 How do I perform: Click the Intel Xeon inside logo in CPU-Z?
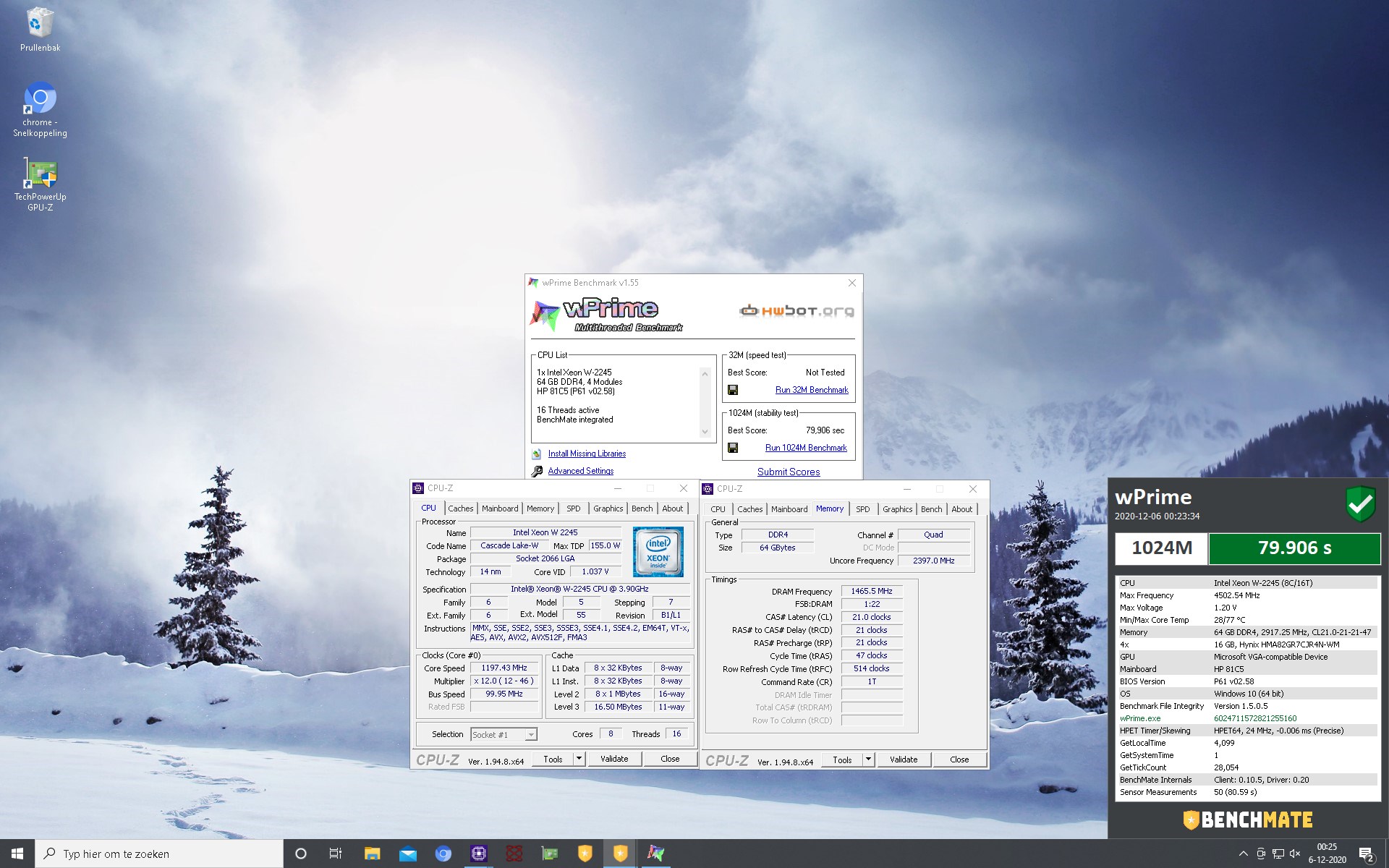pos(658,551)
